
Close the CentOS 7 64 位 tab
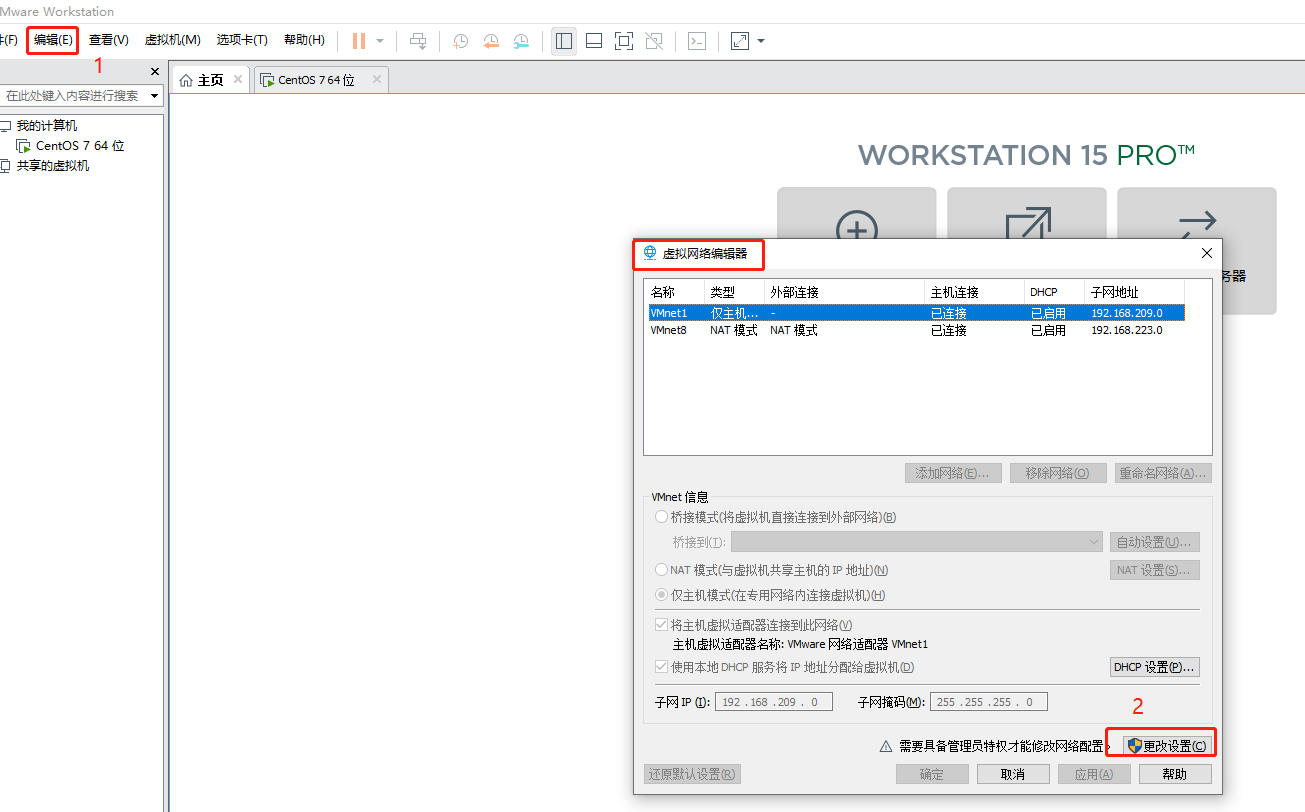tap(376, 79)
